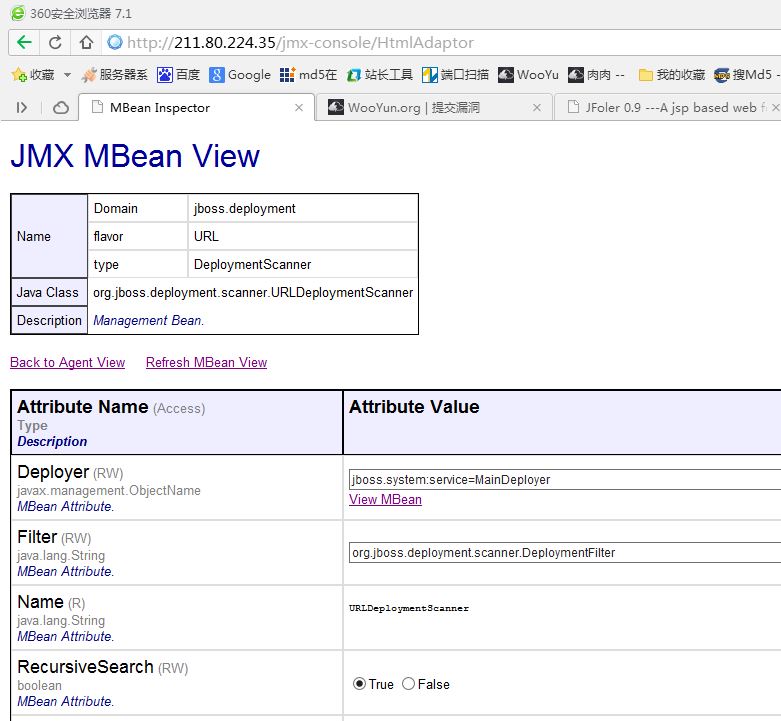Open the 收藏 favorites star bookmark
Screen dimensions: 781x721
[33, 75]
